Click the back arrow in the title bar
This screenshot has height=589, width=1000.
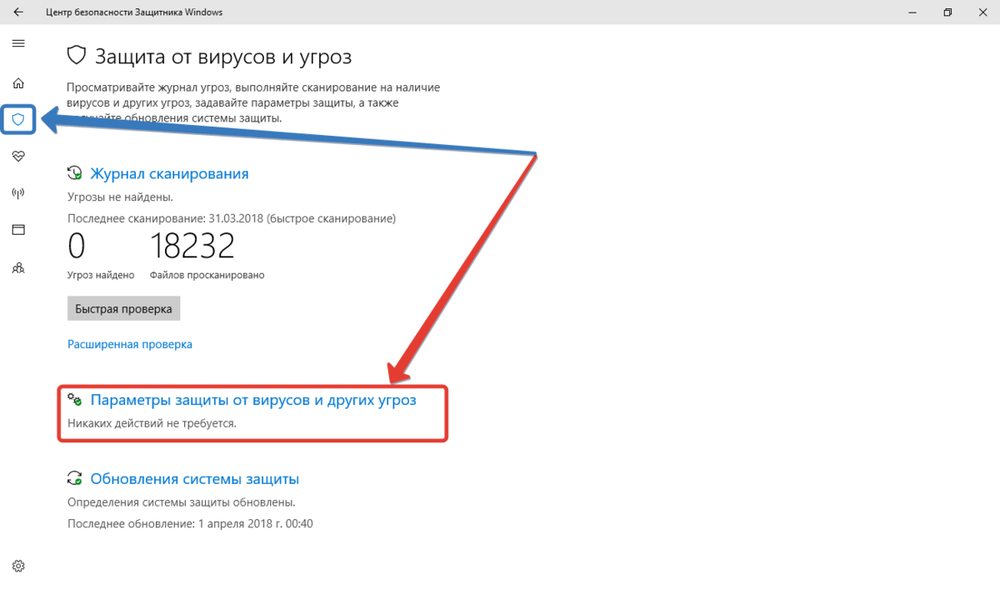click(x=18, y=12)
